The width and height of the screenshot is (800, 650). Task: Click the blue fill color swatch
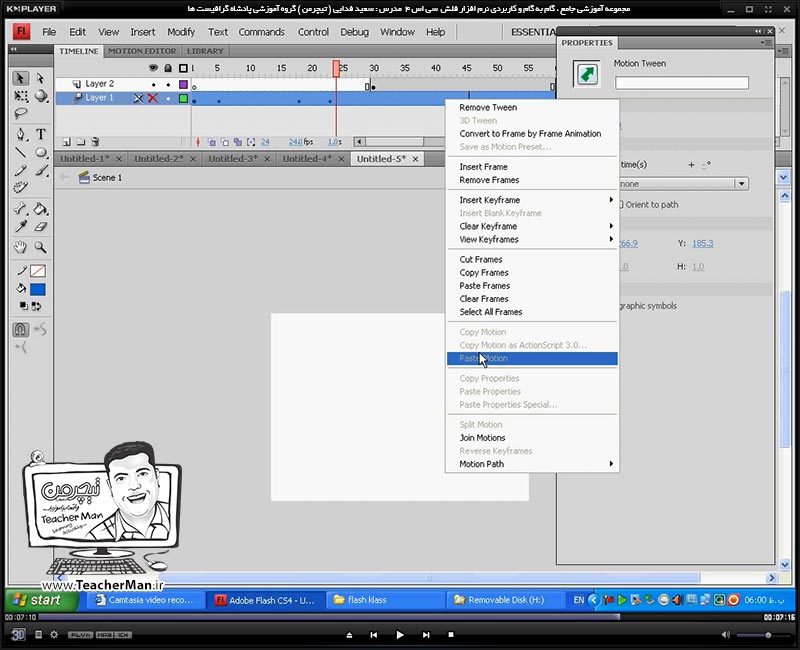pyautogui.click(x=38, y=289)
